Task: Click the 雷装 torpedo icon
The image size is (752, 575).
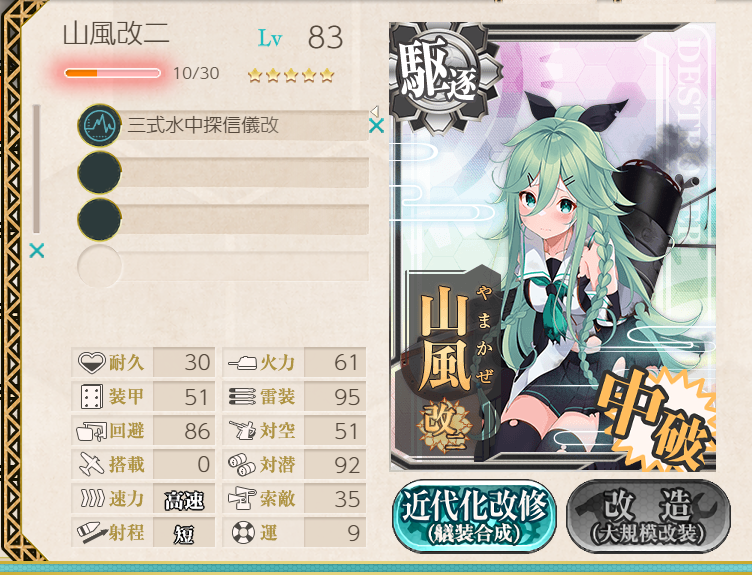Action: click(242, 397)
